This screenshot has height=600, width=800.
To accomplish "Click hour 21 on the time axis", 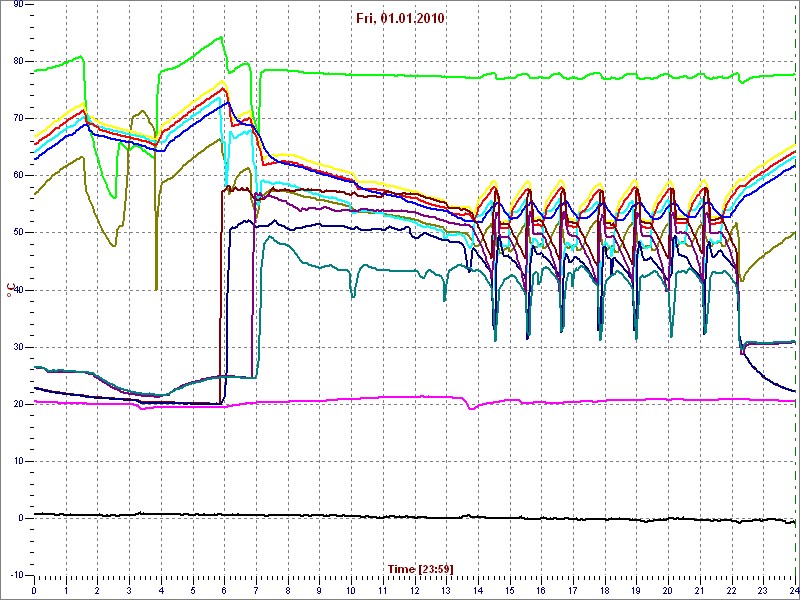I will pyautogui.click(x=700, y=591).
